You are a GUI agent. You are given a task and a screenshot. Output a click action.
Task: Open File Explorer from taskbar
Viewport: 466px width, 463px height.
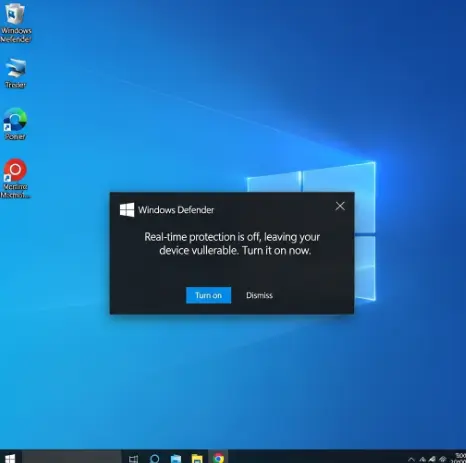(x=197, y=459)
